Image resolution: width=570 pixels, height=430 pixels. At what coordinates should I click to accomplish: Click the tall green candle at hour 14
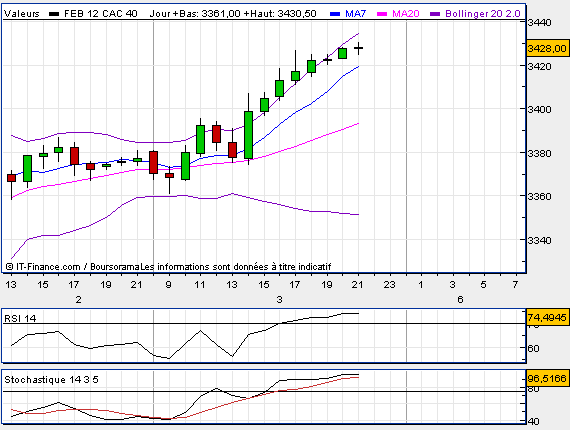(x=249, y=135)
